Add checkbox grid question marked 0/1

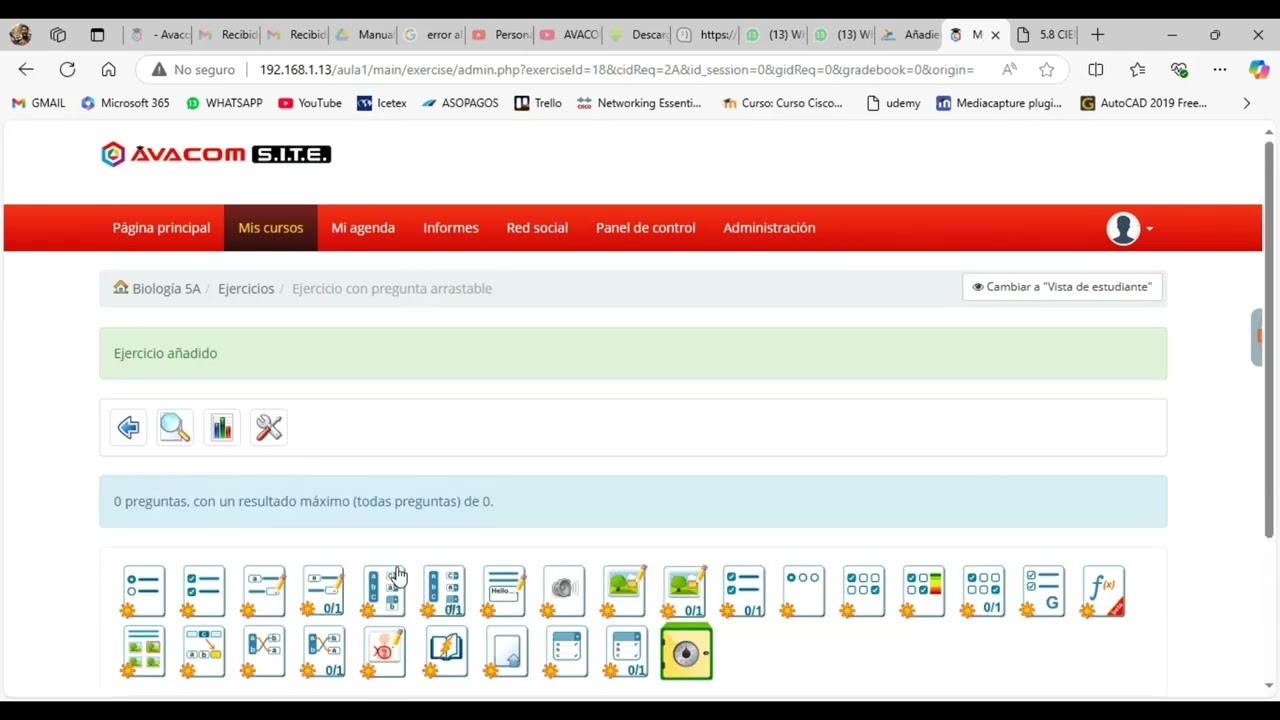[x=983, y=591]
